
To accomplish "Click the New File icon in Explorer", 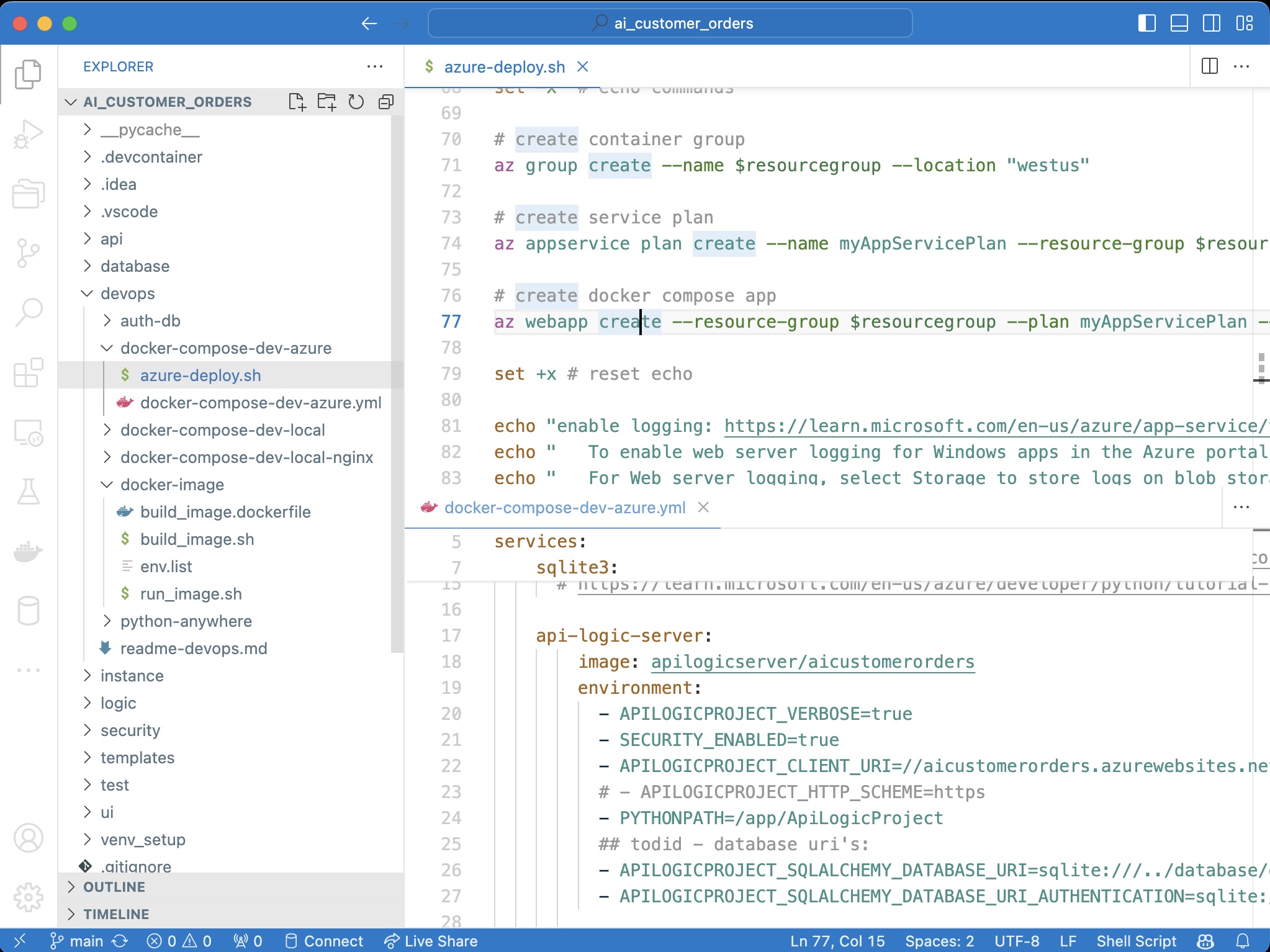I will 297,102.
